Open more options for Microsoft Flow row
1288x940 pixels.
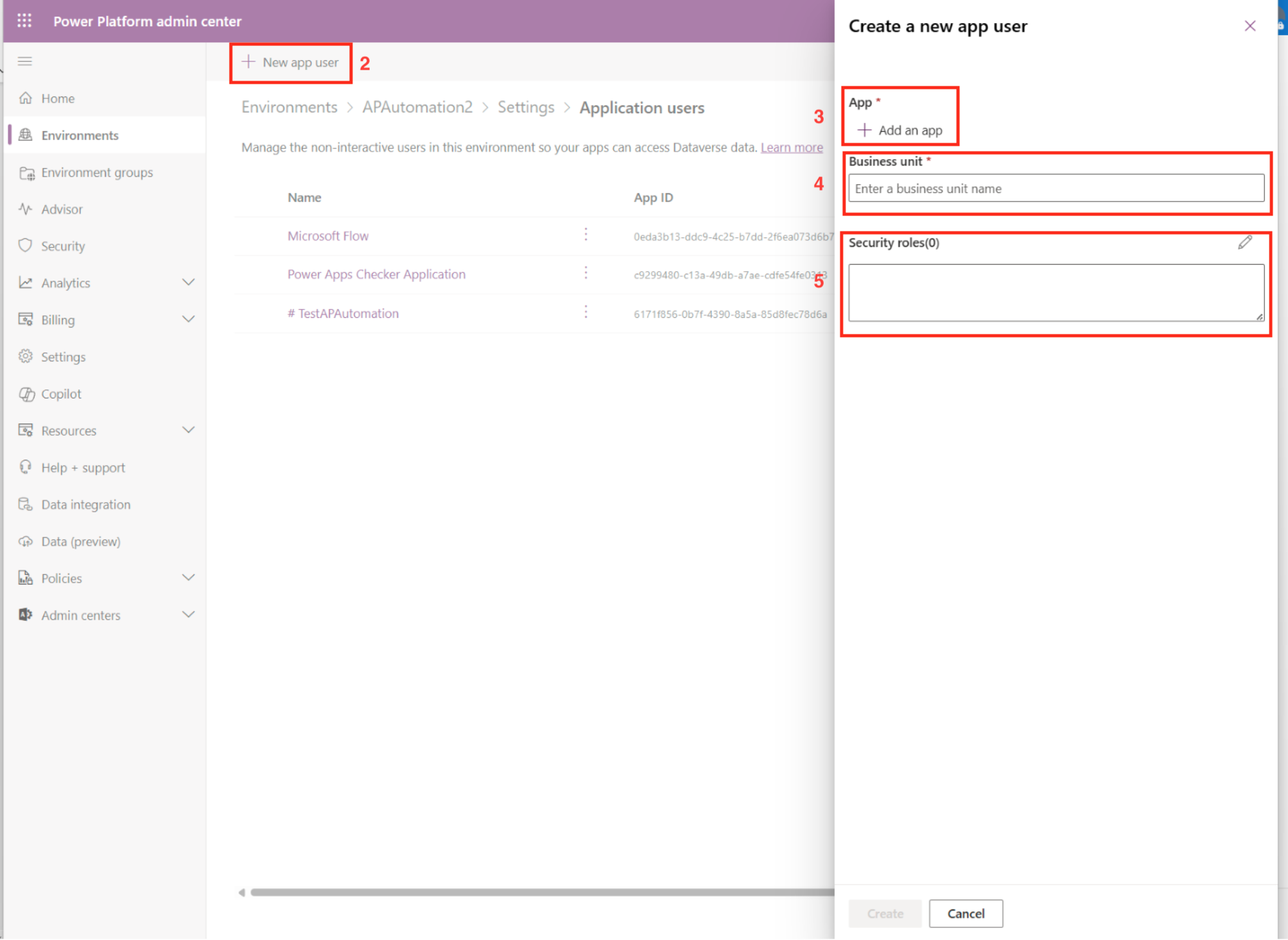[x=585, y=235]
